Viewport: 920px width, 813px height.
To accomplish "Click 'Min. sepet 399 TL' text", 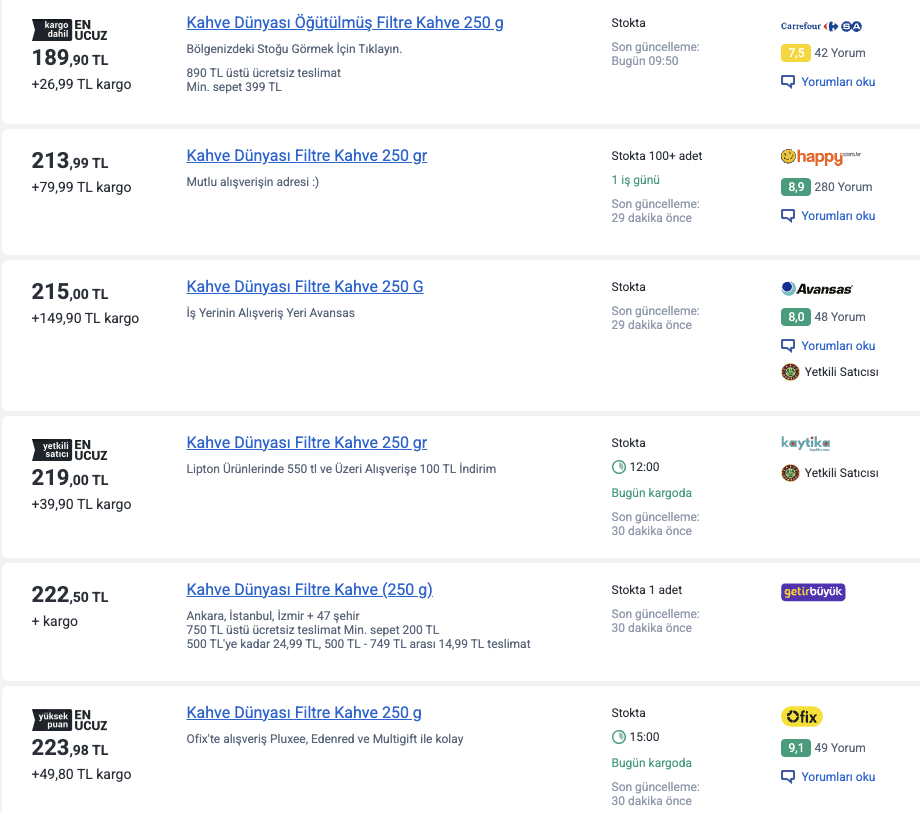I will [x=234, y=87].
